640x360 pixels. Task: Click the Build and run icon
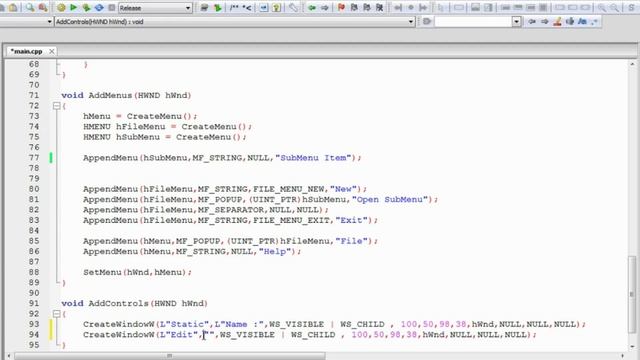86,7
